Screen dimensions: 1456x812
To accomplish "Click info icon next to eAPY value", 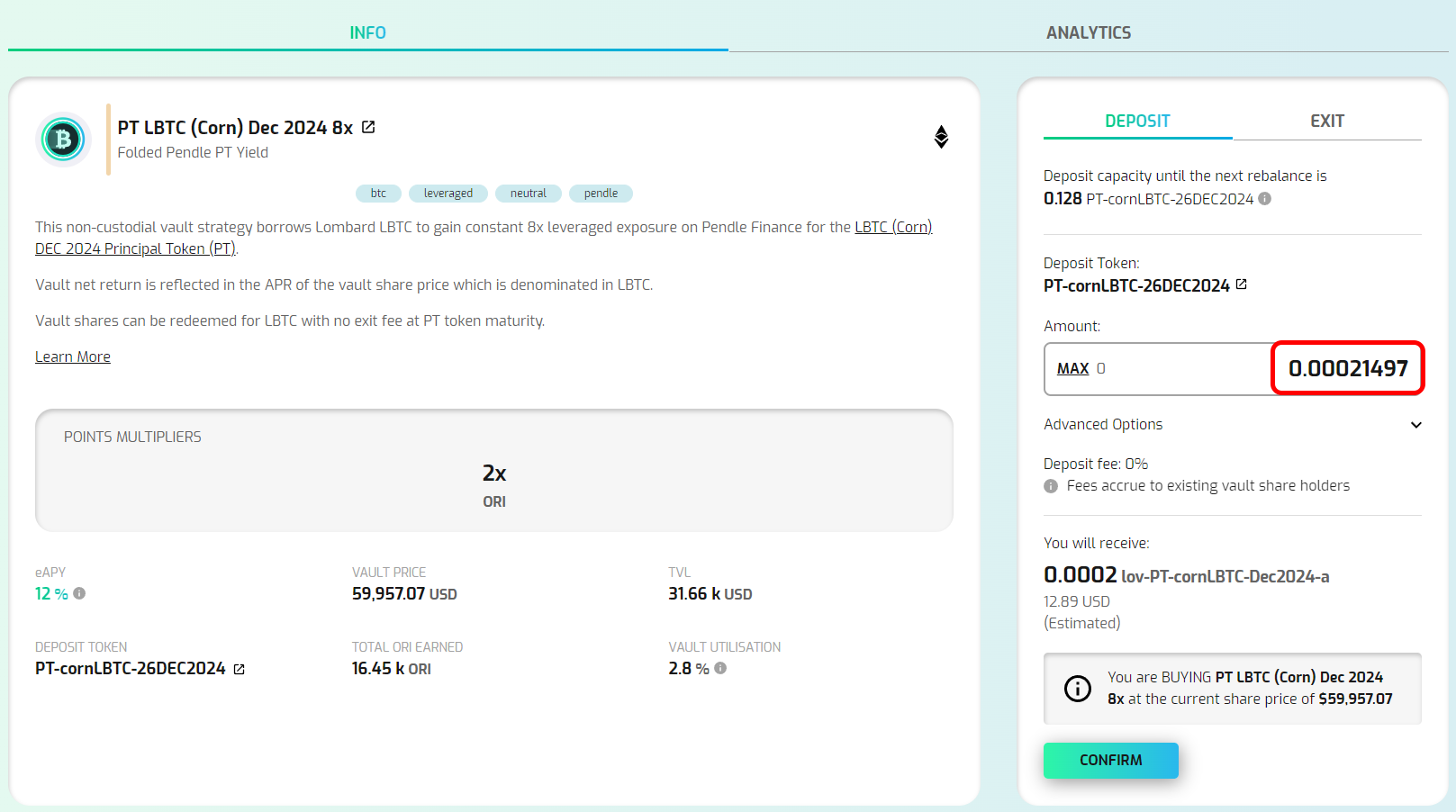I will pyautogui.click(x=79, y=593).
